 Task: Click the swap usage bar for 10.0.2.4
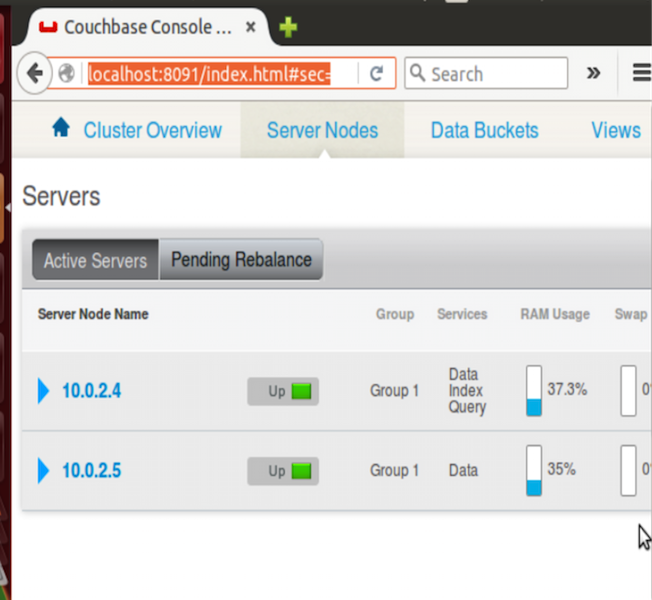pos(628,391)
